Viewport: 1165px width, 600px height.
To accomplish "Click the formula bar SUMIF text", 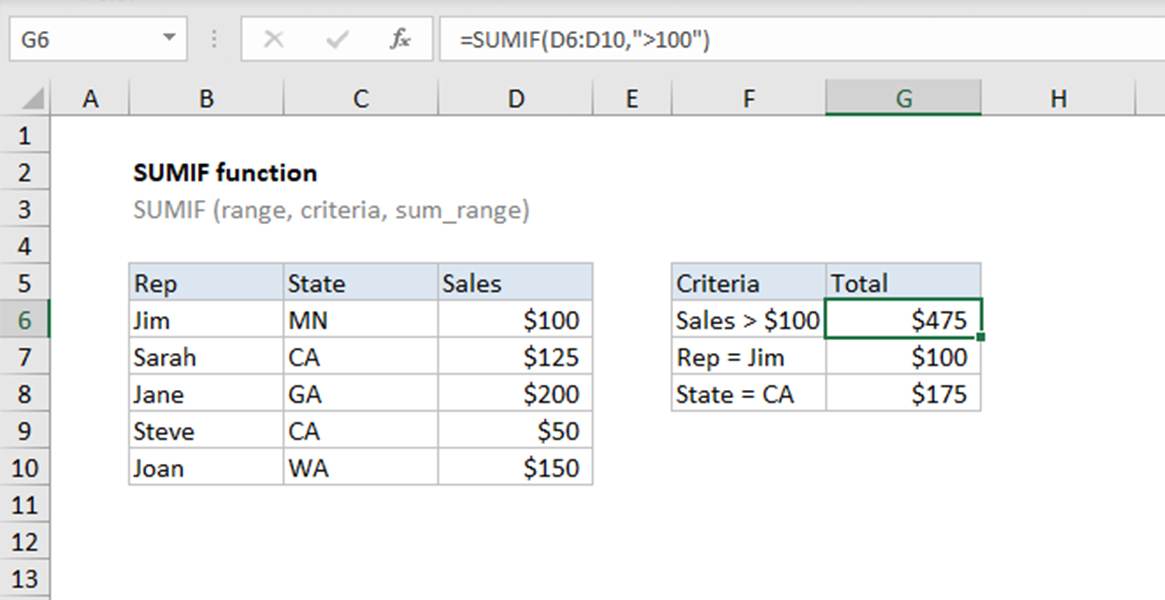I will 585,40.
